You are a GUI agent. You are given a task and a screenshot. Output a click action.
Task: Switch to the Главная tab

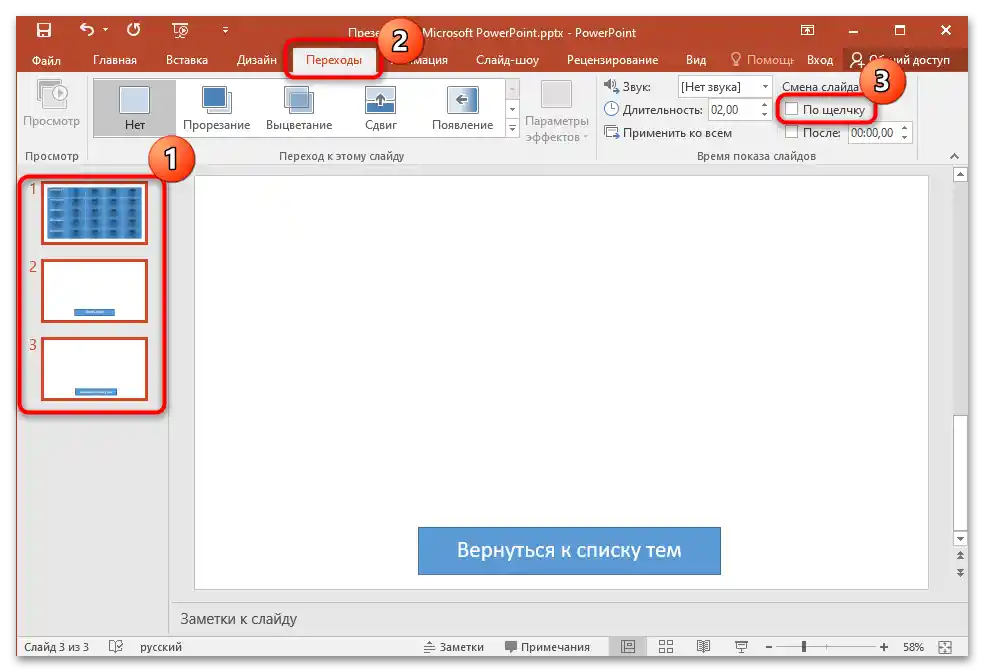click(115, 60)
